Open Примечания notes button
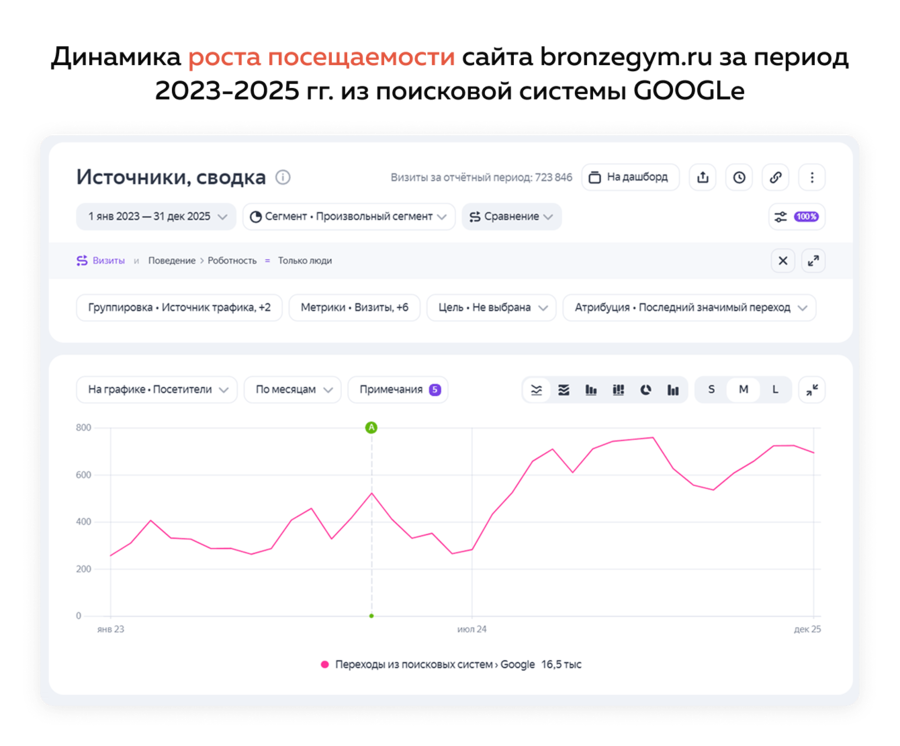The height and width of the screenshot is (746, 900). coord(398,390)
